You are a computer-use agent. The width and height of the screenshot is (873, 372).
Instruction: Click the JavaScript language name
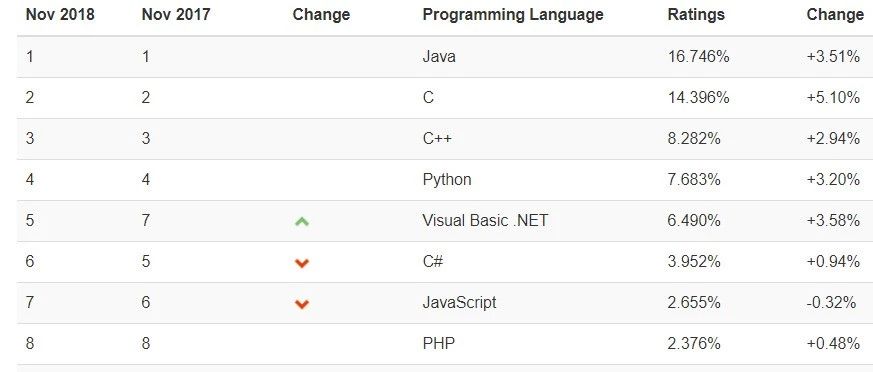(x=459, y=303)
